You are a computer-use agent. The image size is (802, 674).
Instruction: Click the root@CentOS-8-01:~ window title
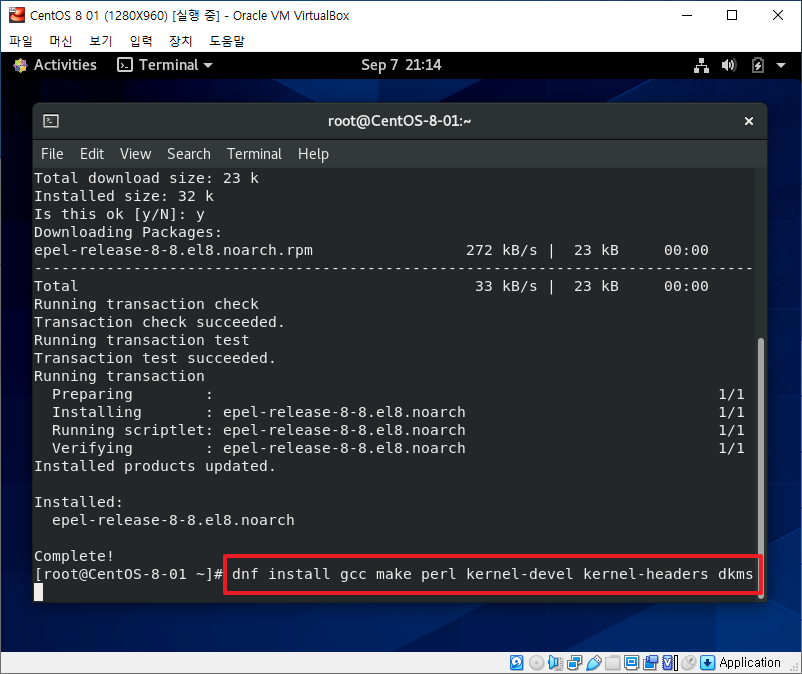coord(399,121)
